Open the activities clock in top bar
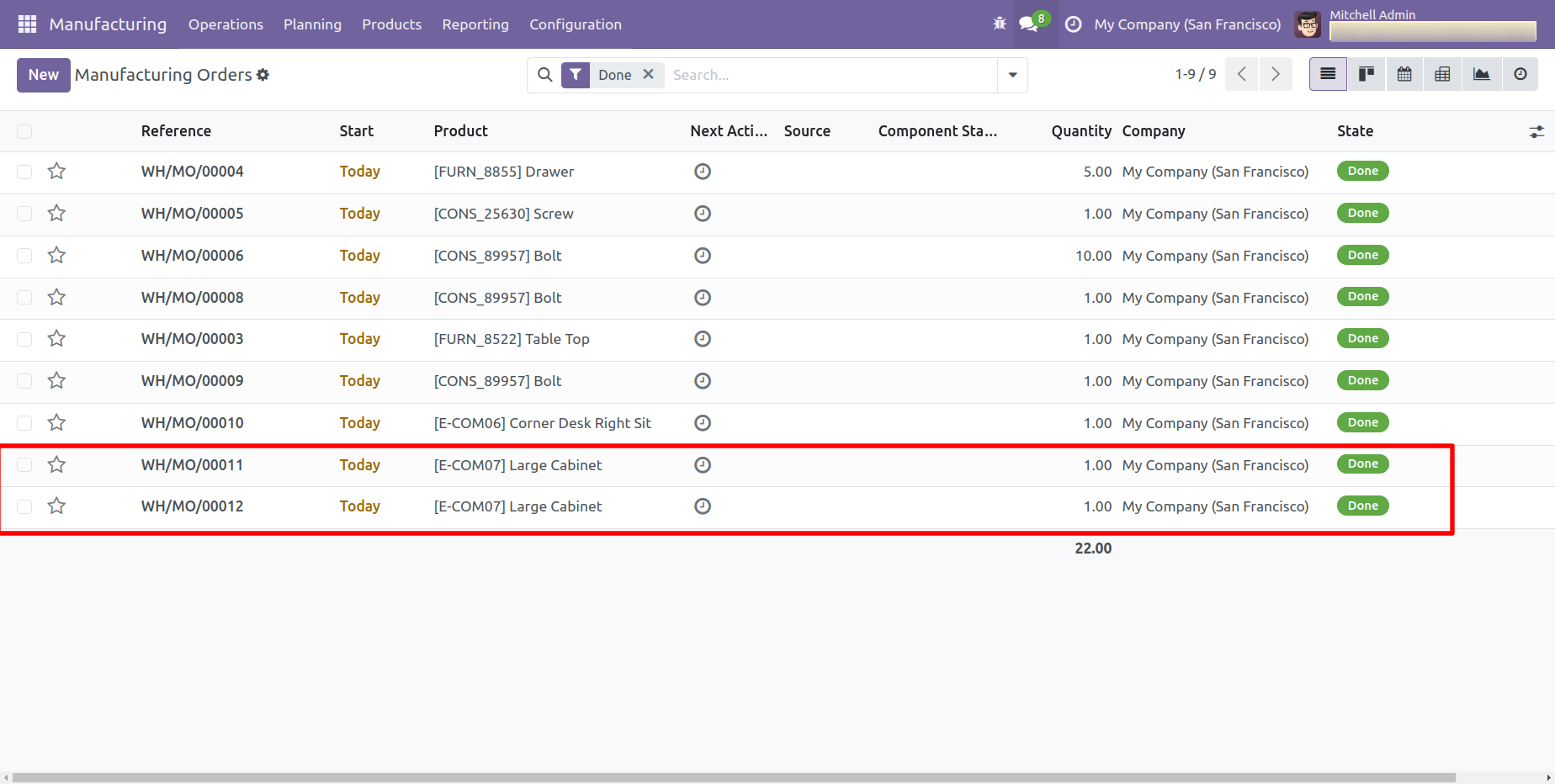The height and width of the screenshot is (784, 1555). coord(1074,24)
